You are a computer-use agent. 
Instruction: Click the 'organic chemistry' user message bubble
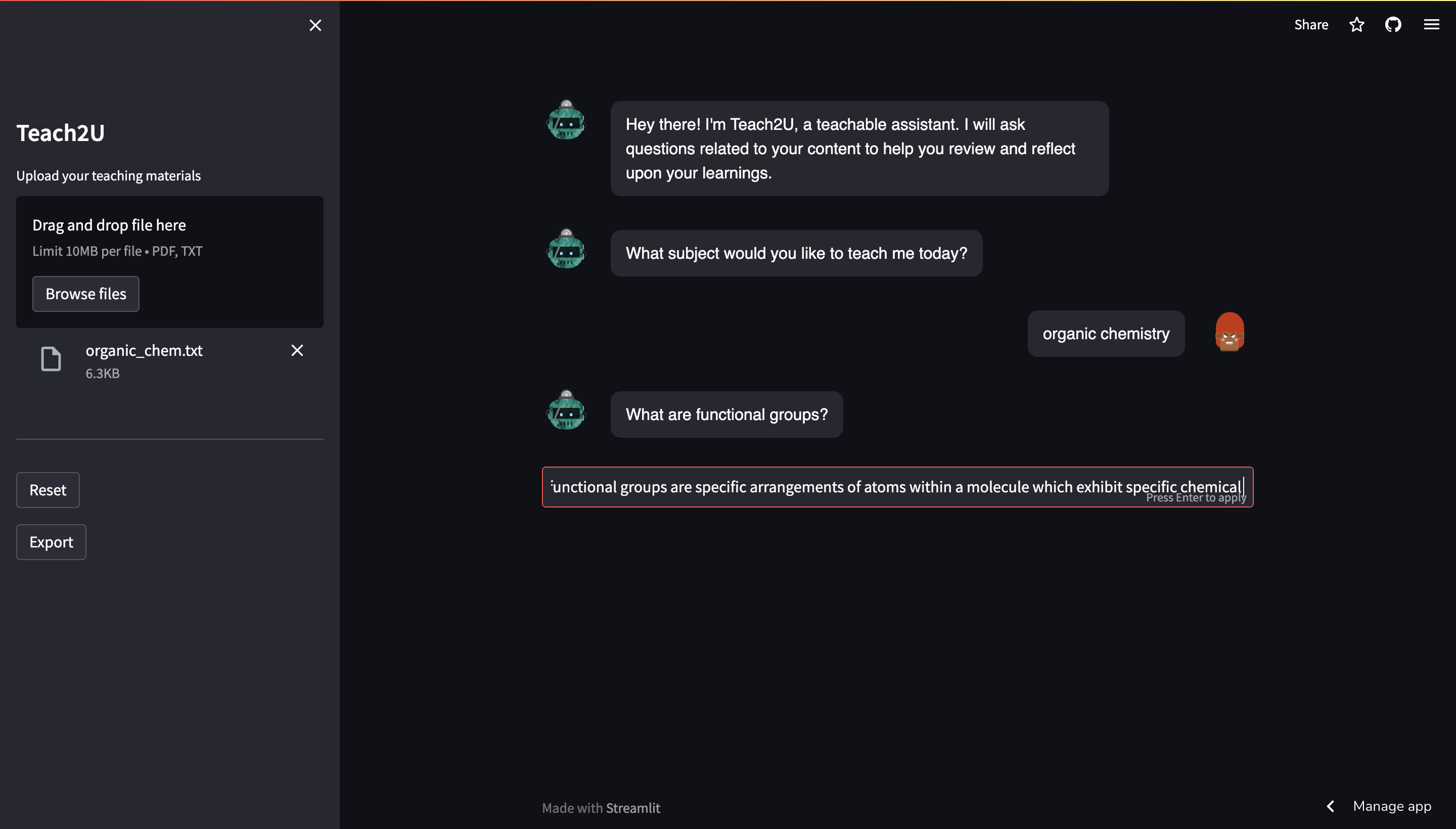[x=1106, y=334]
